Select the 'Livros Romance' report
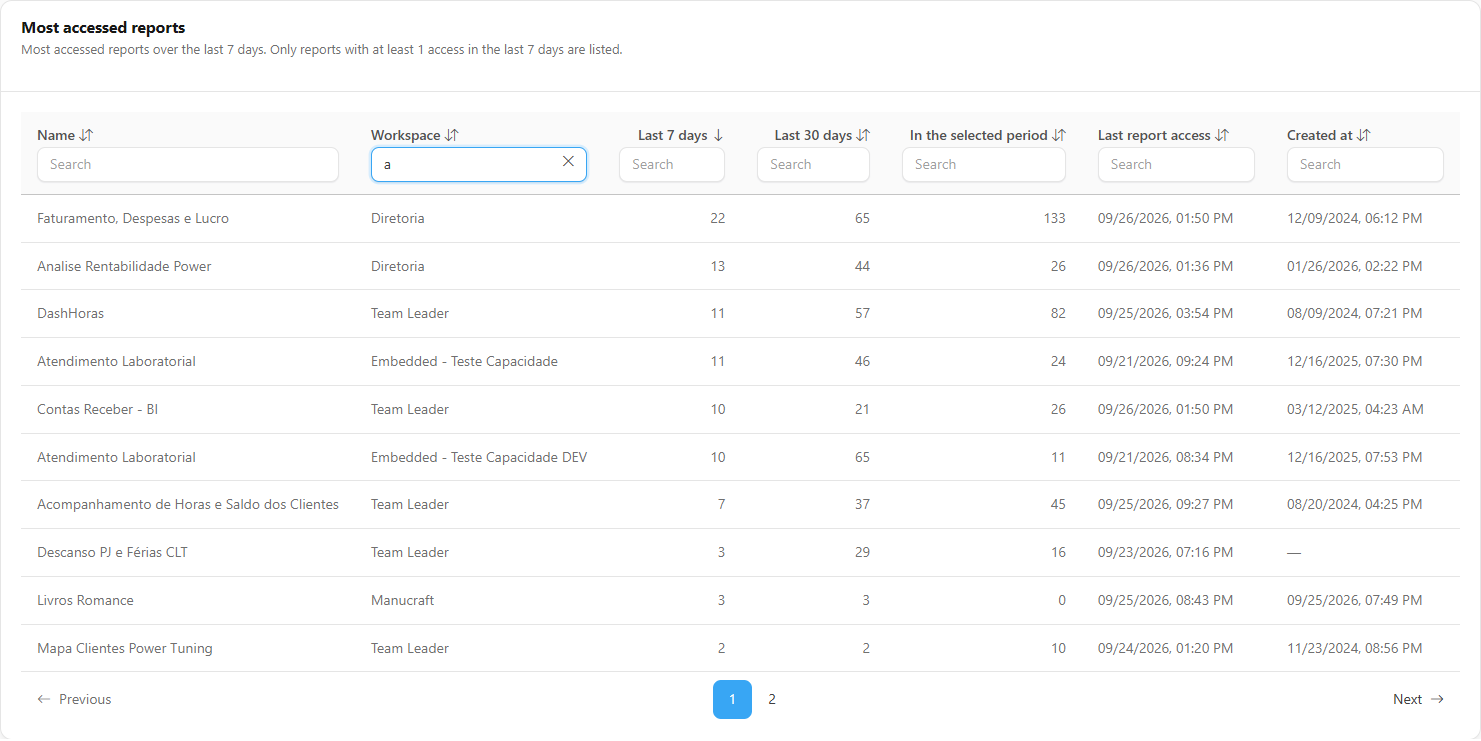Screen dimensions: 1481x741 [x=85, y=600]
